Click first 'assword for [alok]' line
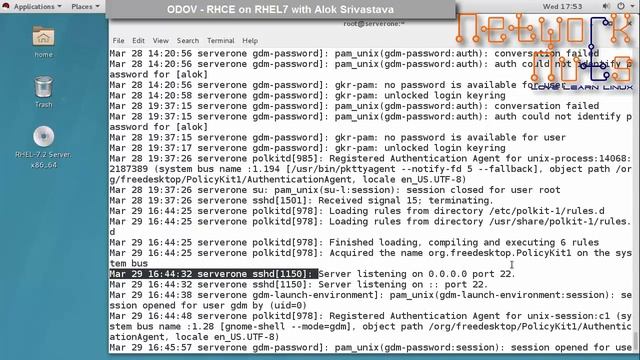The width and height of the screenshot is (640, 360). pos(159,74)
